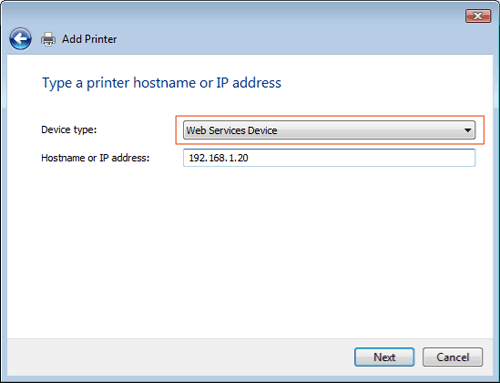Click the orange highlight border around dropdown
This screenshot has height=383, width=500.
click(330, 116)
